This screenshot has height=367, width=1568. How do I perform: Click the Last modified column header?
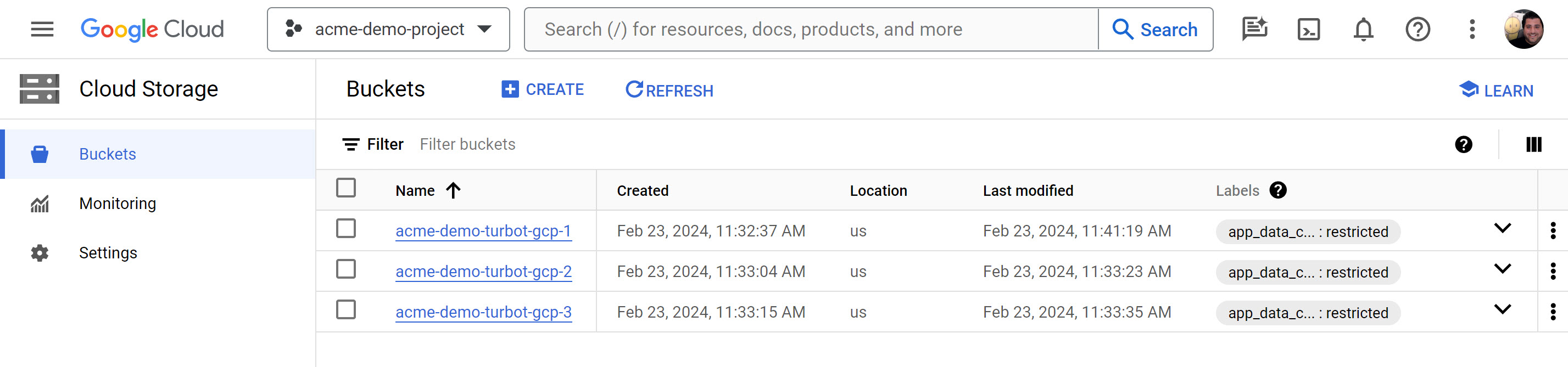click(x=1028, y=191)
